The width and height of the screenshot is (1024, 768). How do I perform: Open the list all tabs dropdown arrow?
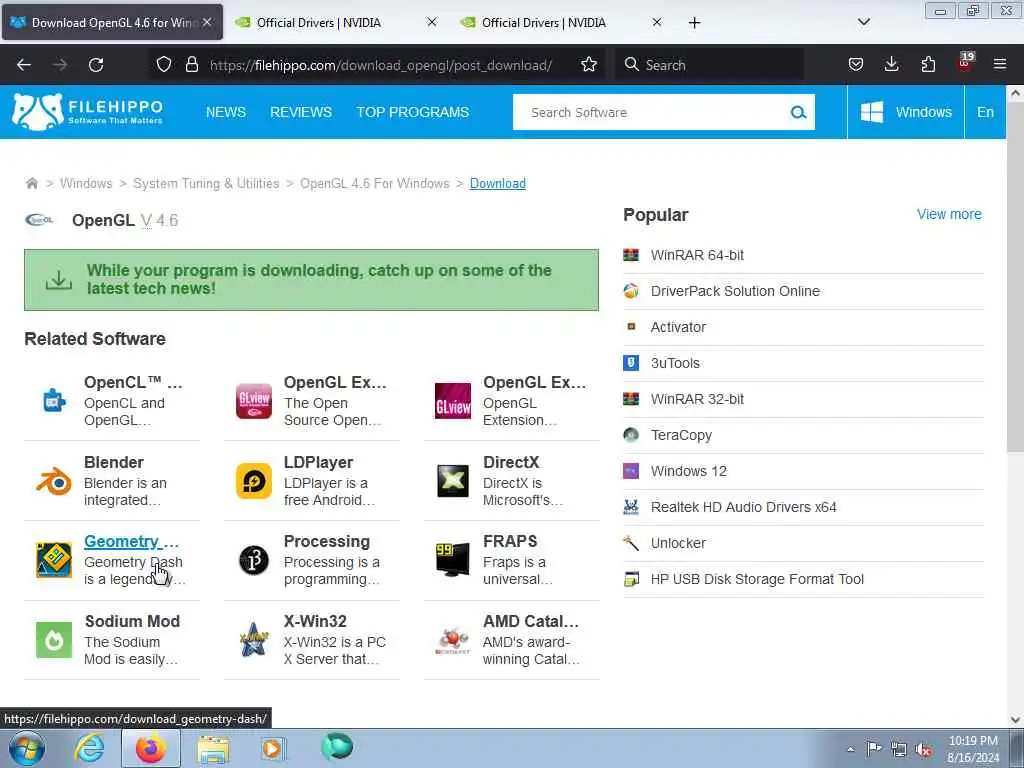tap(863, 22)
